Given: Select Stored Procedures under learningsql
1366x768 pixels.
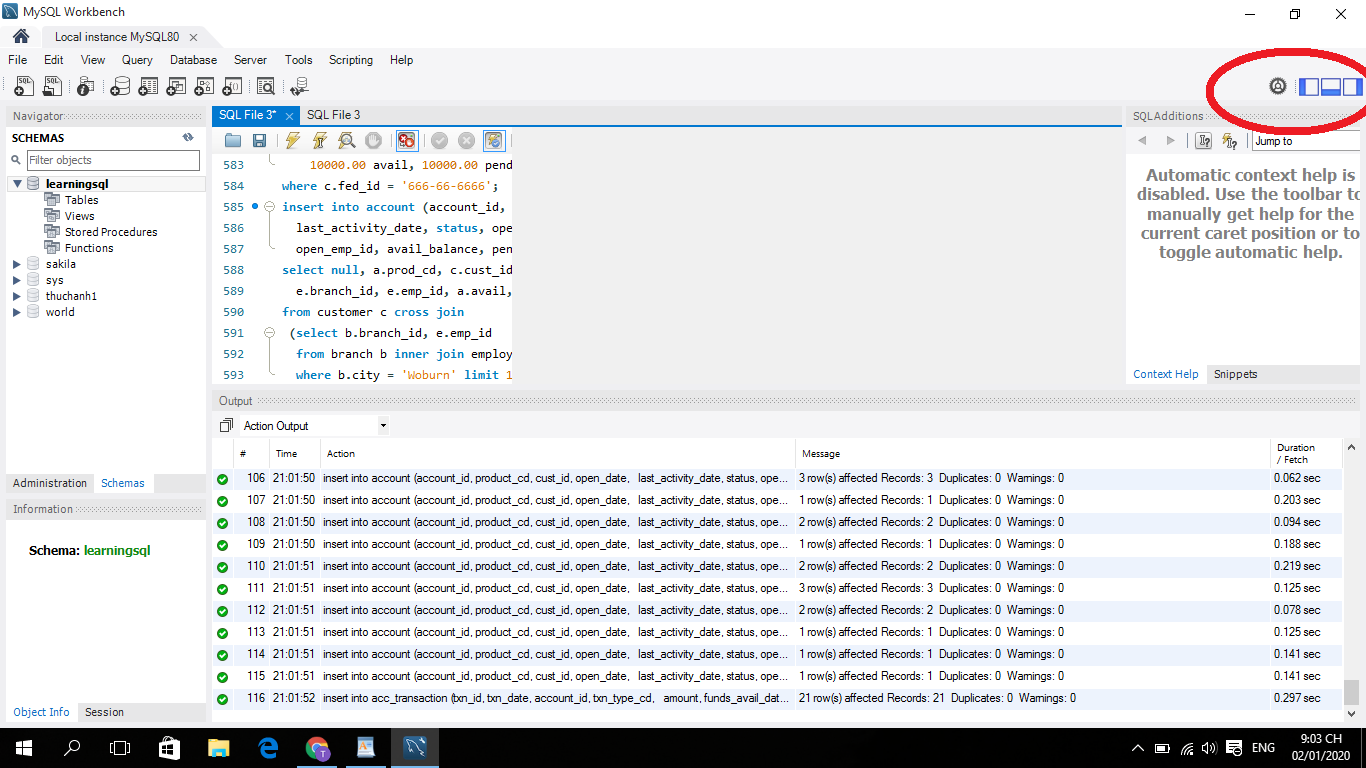Looking at the screenshot, I should click(x=110, y=232).
